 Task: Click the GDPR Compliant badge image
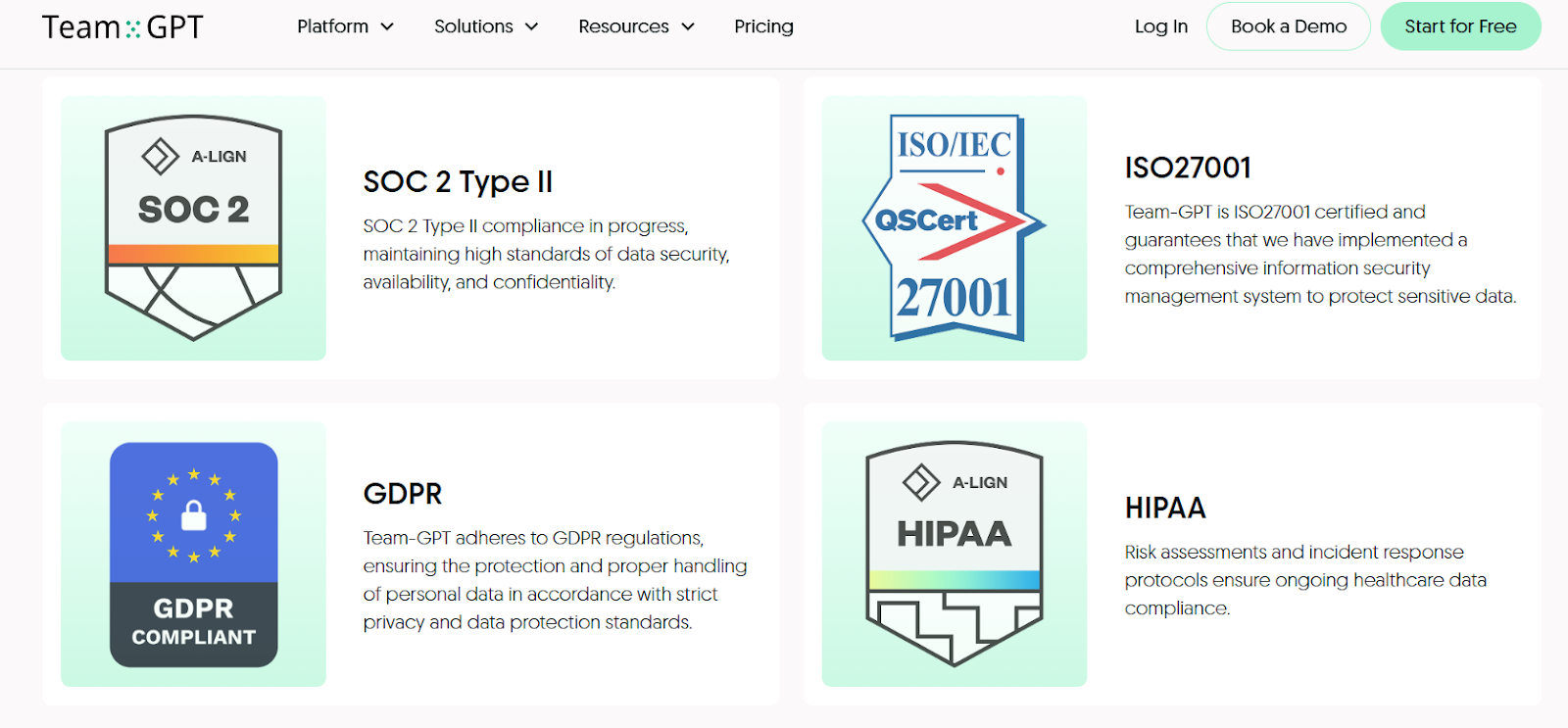click(x=193, y=555)
